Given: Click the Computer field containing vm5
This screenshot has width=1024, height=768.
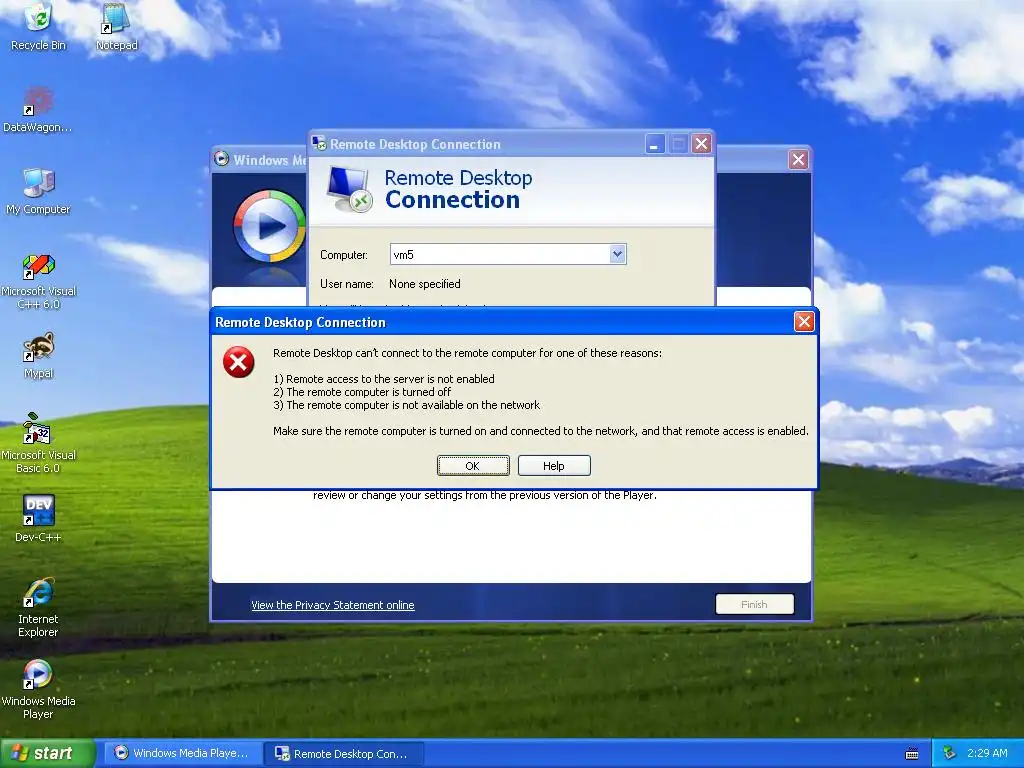Looking at the screenshot, I should (507, 254).
